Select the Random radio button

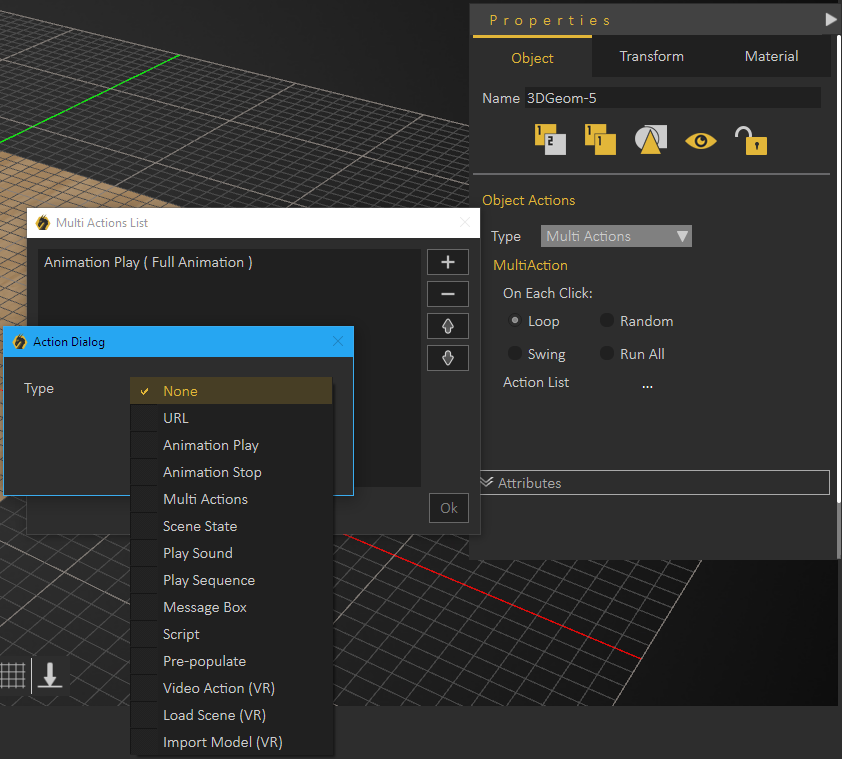pos(607,321)
